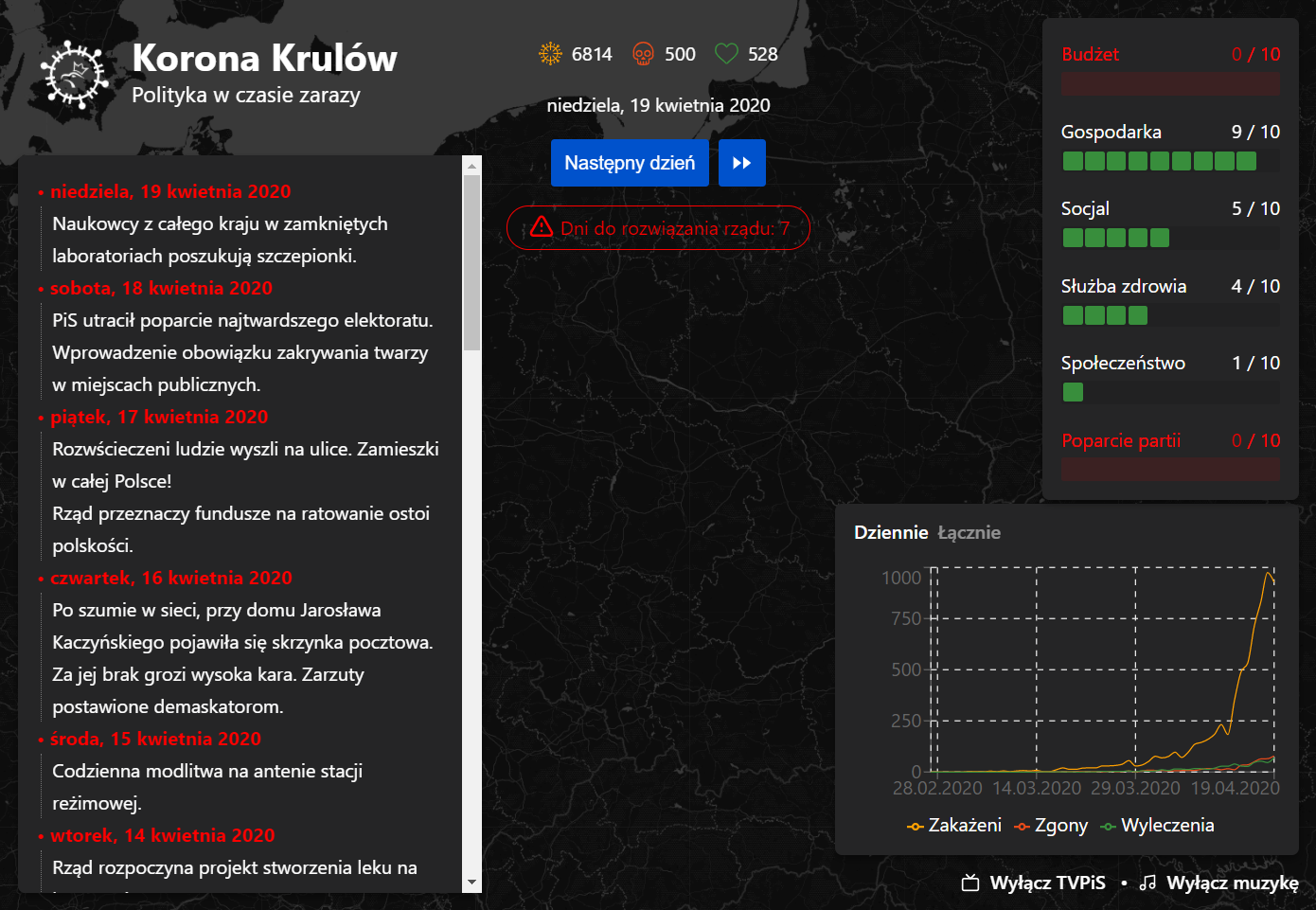
Task: Click the Poparcie partii label
Action: click(1121, 440)
